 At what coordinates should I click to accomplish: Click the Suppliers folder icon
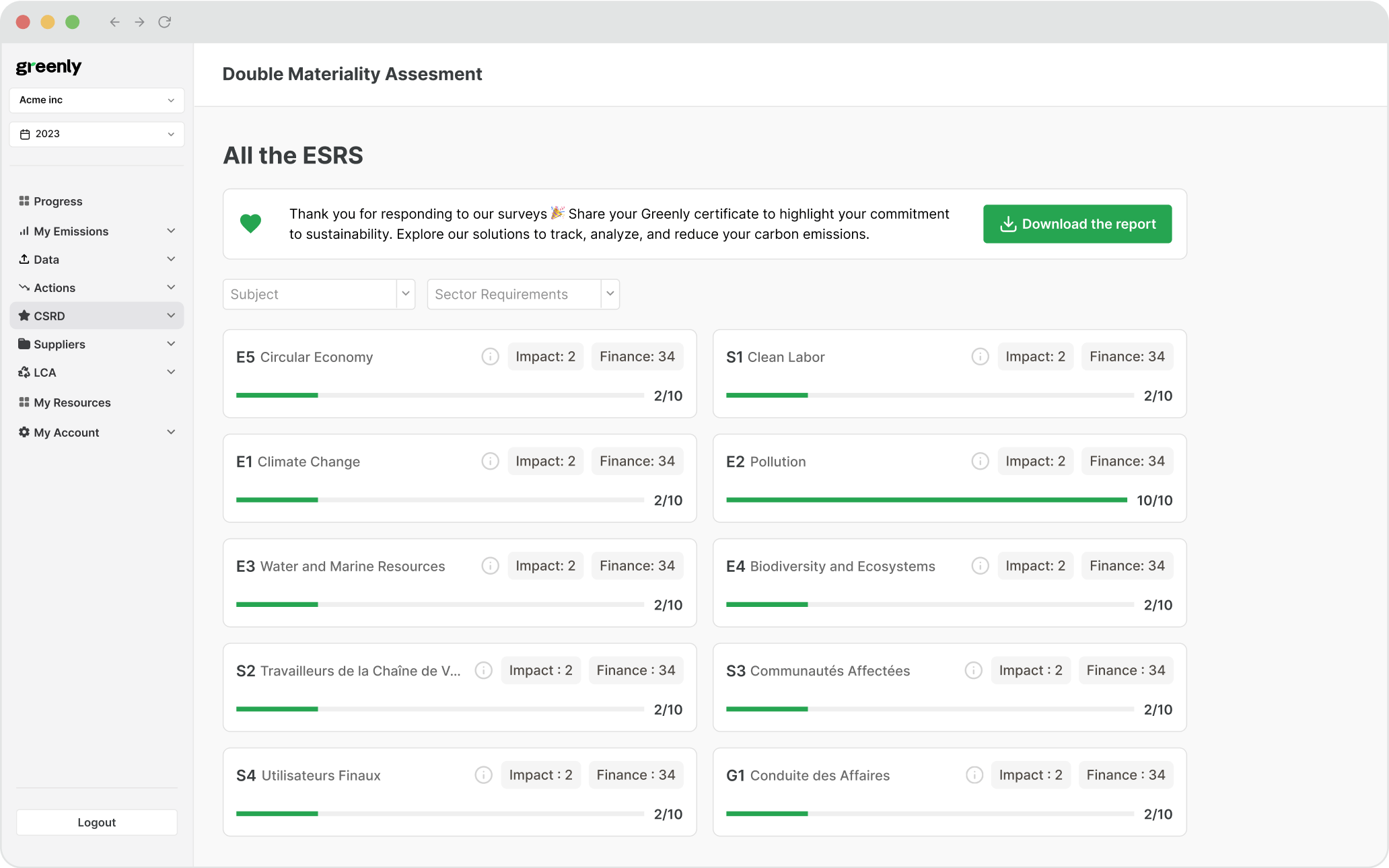24,344
